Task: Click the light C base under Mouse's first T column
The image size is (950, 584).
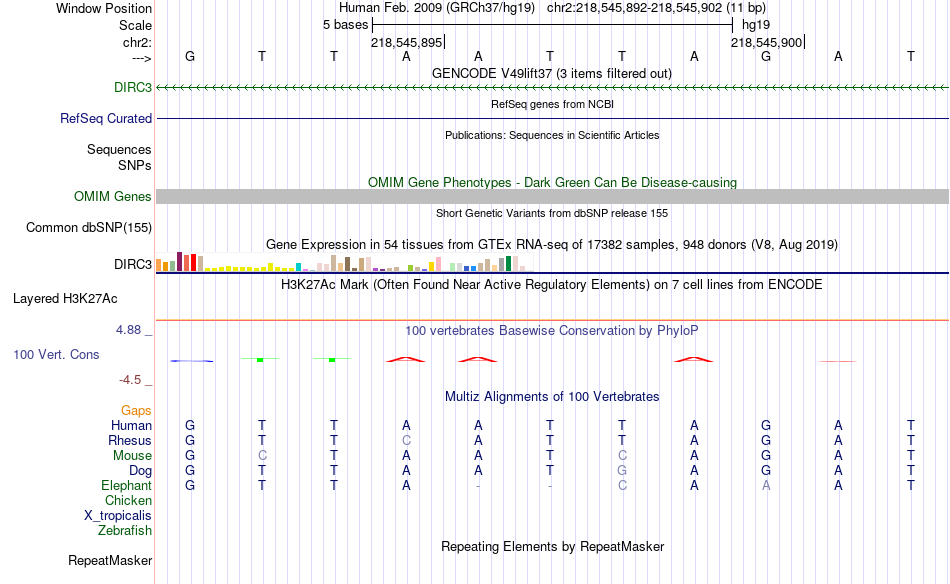Action: [262, 456]
